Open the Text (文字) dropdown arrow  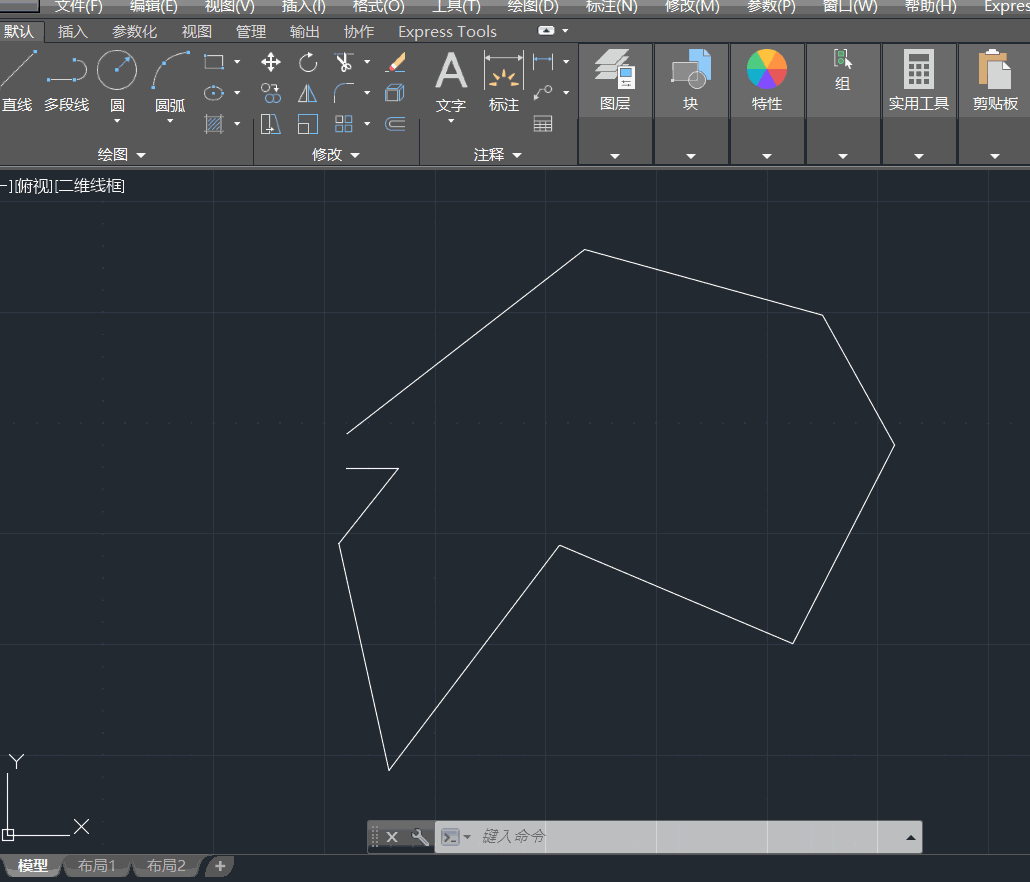pyautogui.click(x=451, y=121)
